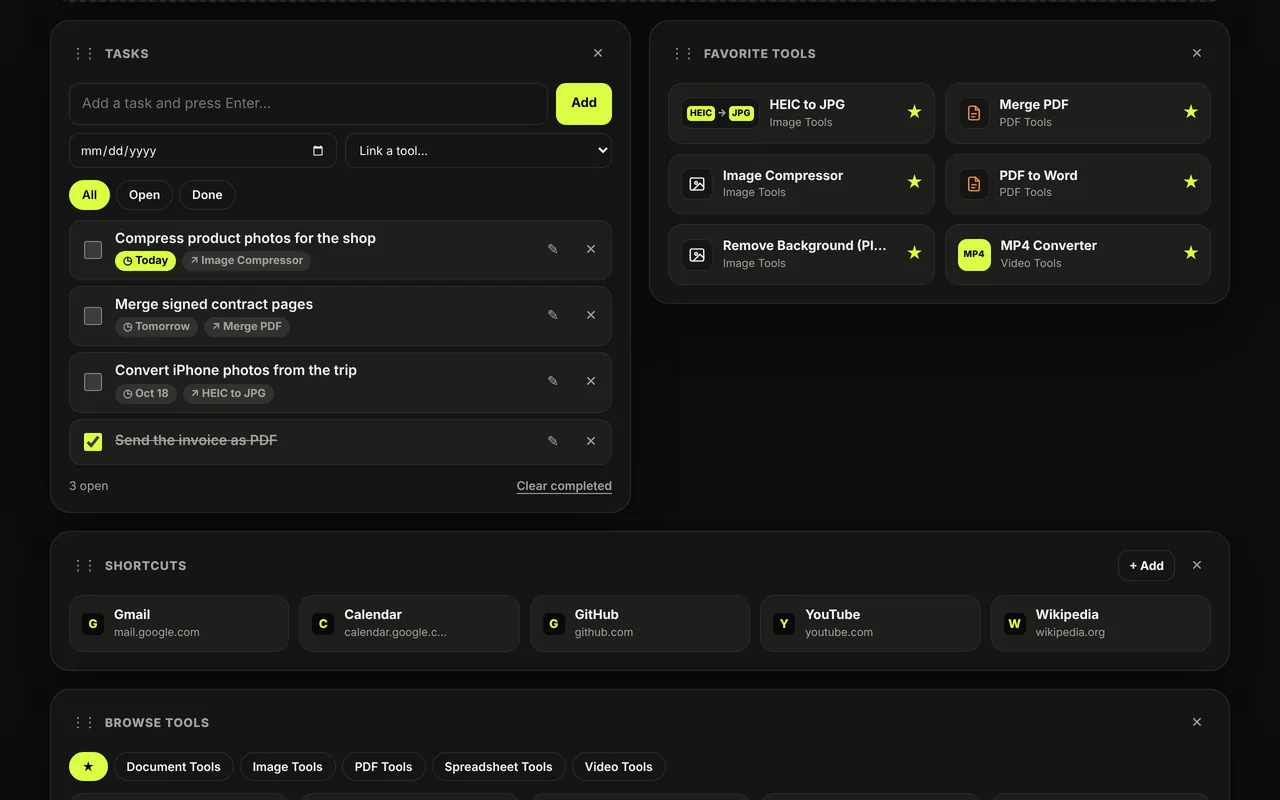This screenshot has width=1280, height=800.
Task: Click the star on Image Compressor
Action: click(x=914, y=182)
